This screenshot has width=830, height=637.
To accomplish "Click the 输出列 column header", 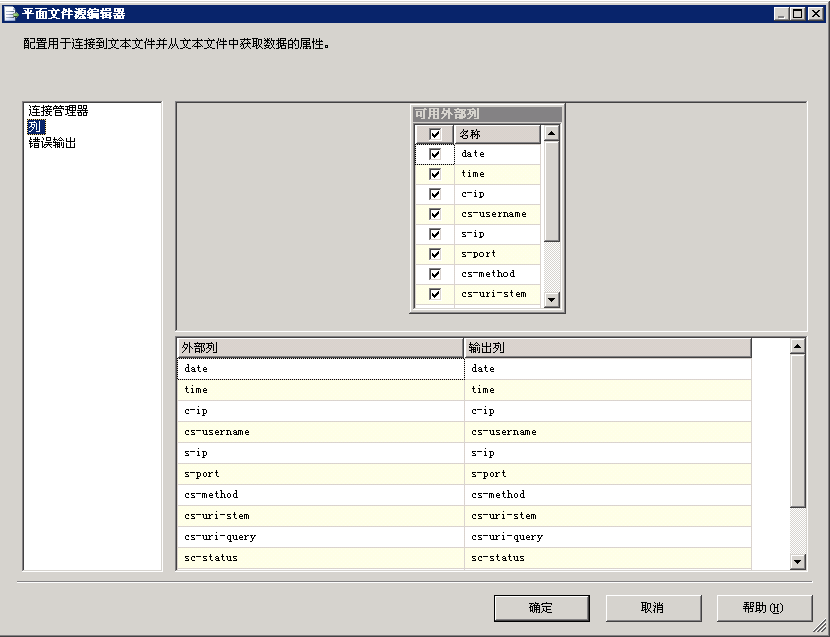I will pos(608,348).
